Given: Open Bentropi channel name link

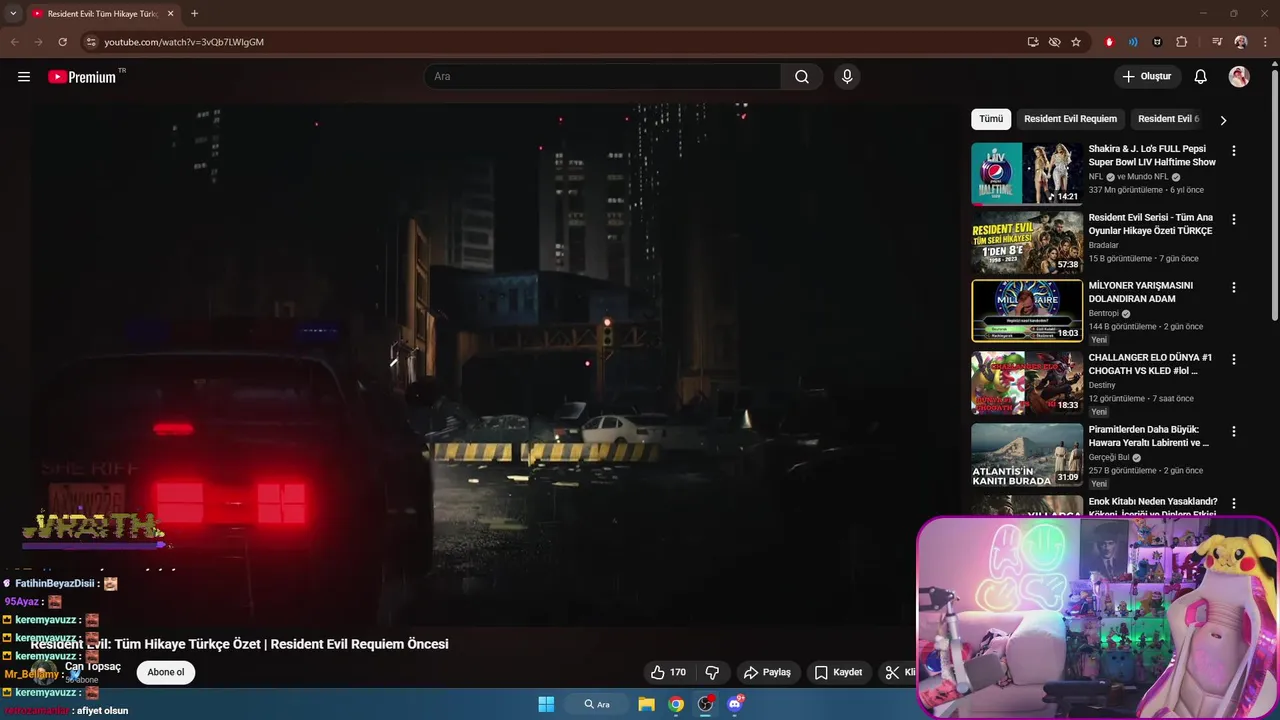Looking at the screenshot, I should click(x=1103, y=313).
